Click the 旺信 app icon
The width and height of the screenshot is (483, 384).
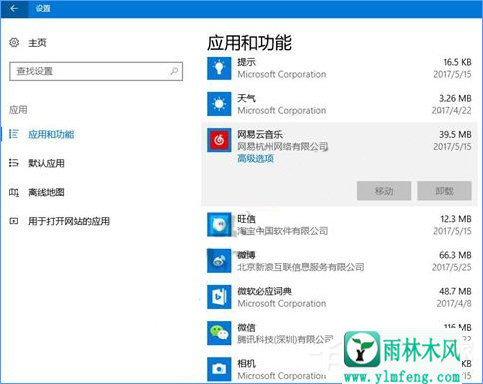219,225
